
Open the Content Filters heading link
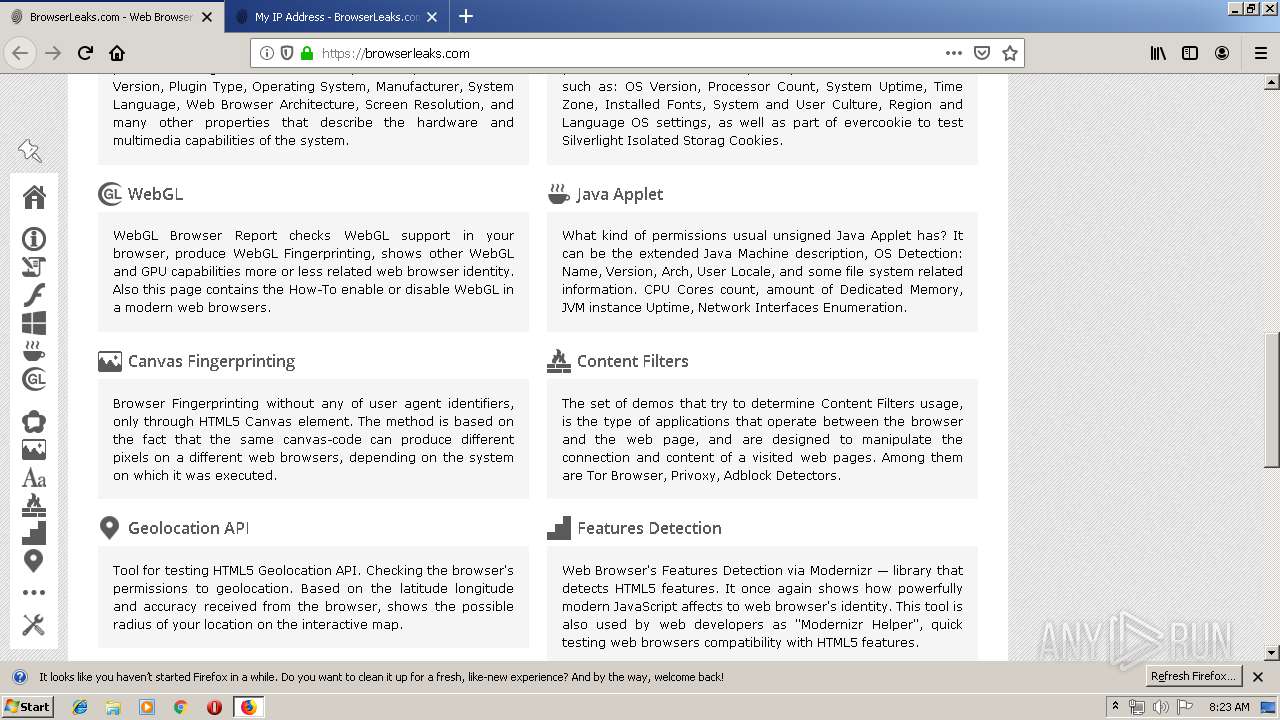(x=632, y=361)
